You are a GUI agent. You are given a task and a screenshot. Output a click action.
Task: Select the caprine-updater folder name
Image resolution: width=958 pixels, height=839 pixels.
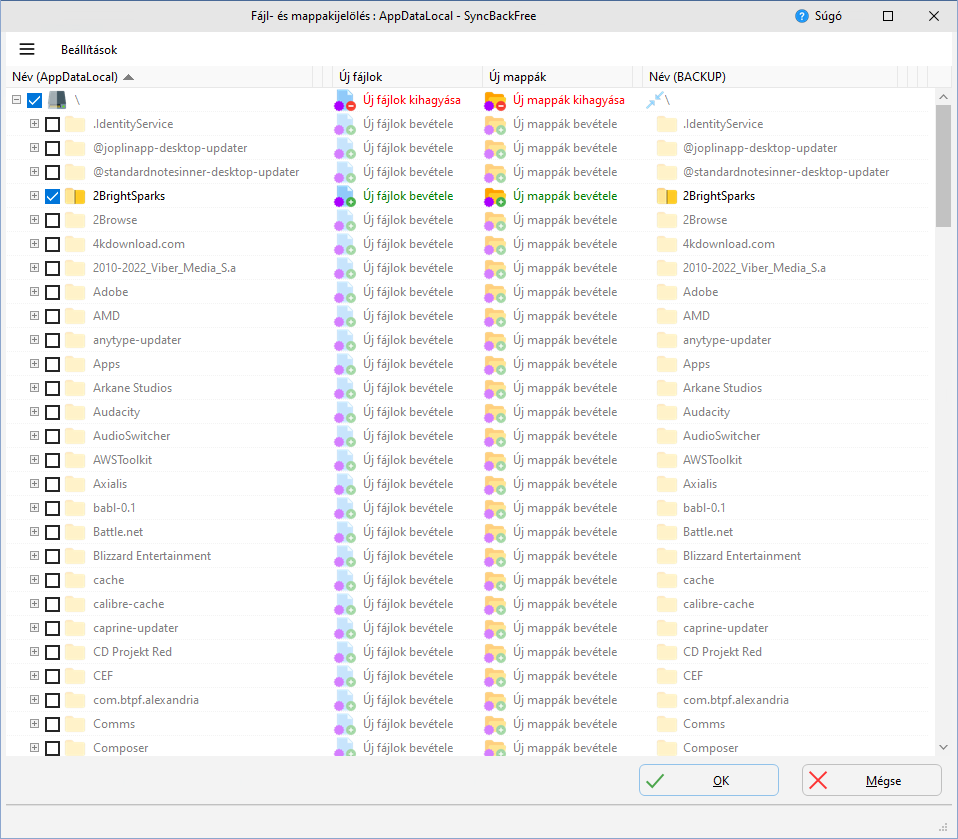tap(136, 628)
